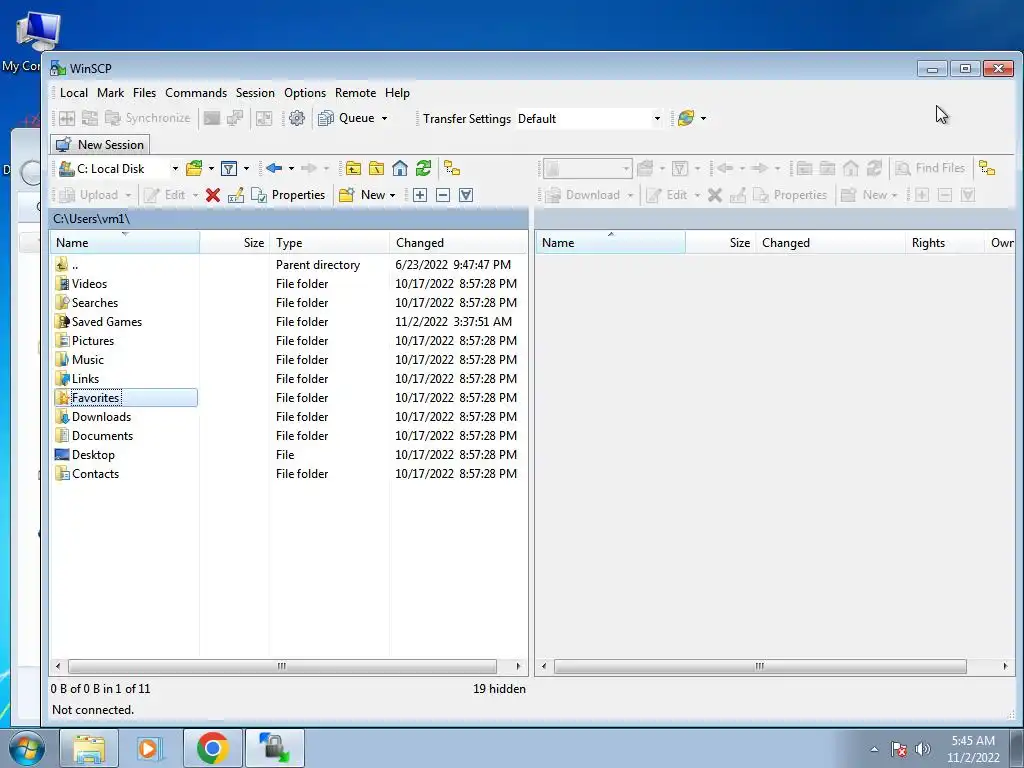
Task: Click the local New folder icon
Action: point(347,195)
